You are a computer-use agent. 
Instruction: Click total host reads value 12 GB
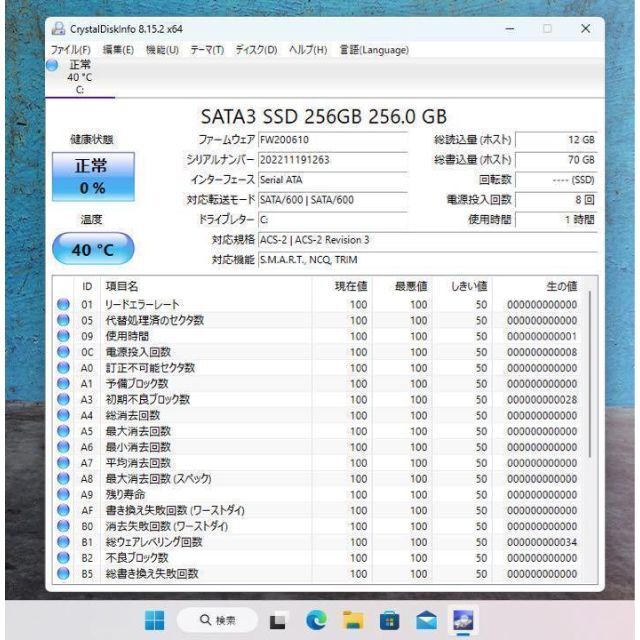556,140
